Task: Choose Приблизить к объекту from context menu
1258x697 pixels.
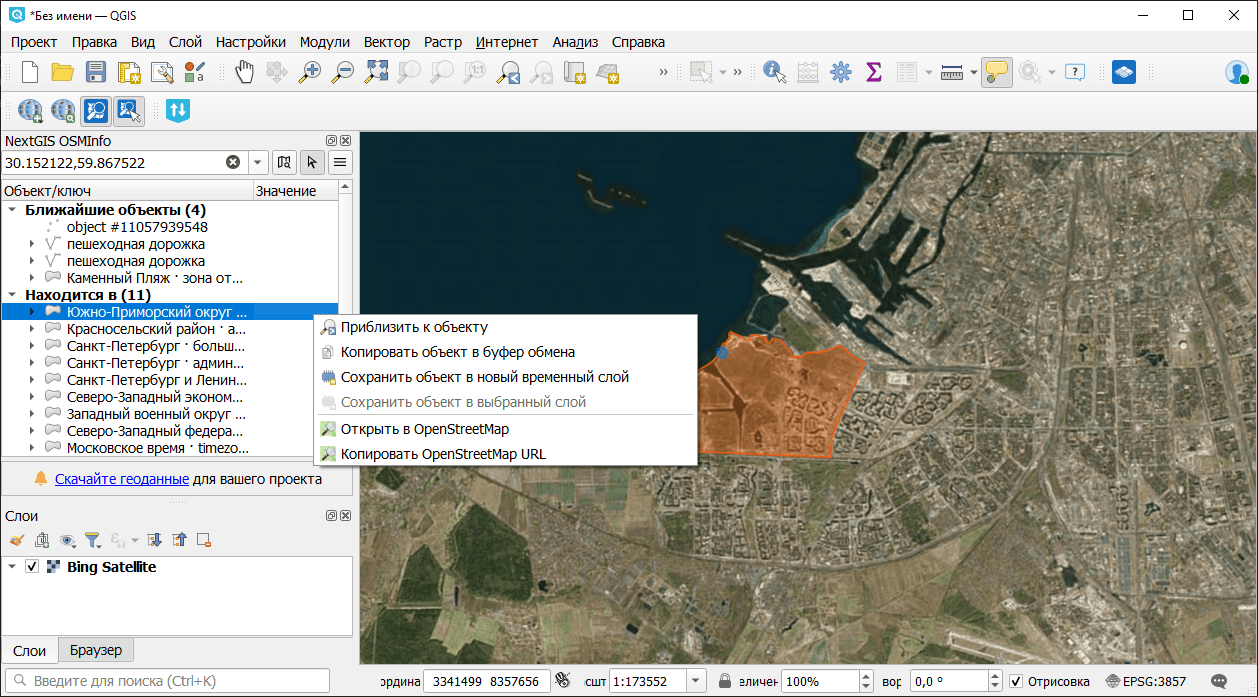Action: (x=414, y=327)
